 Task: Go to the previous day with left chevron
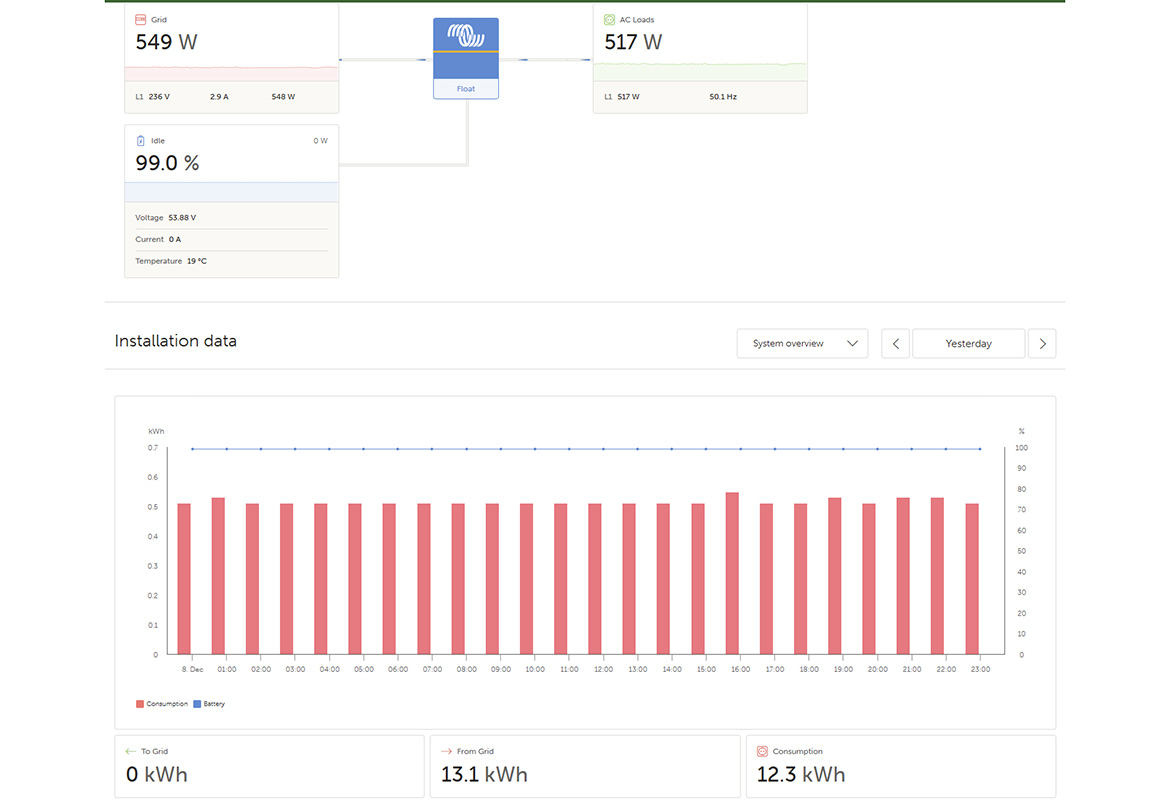click(x=895, y=343)
